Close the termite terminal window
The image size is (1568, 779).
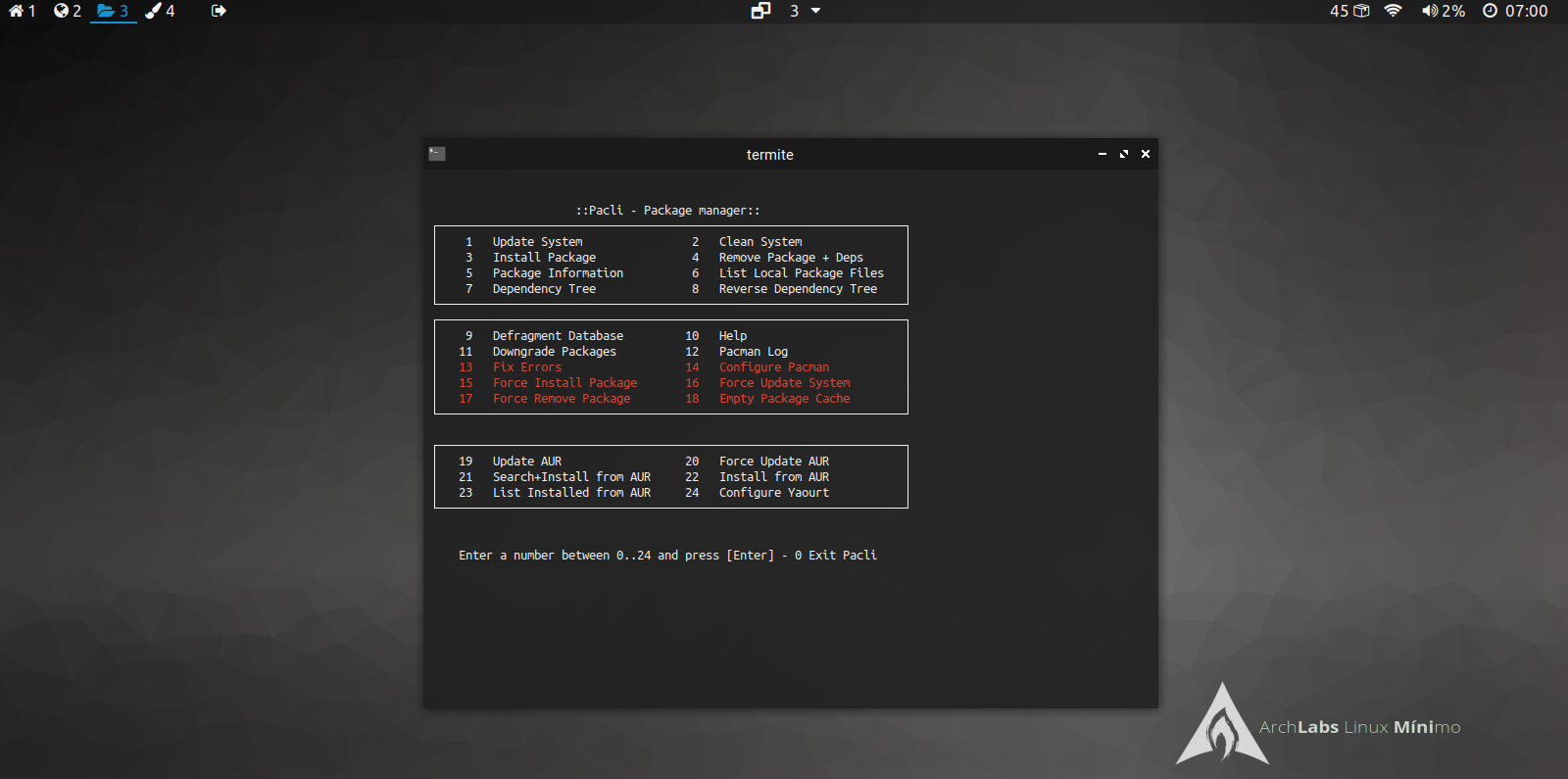pos(1146,154)
